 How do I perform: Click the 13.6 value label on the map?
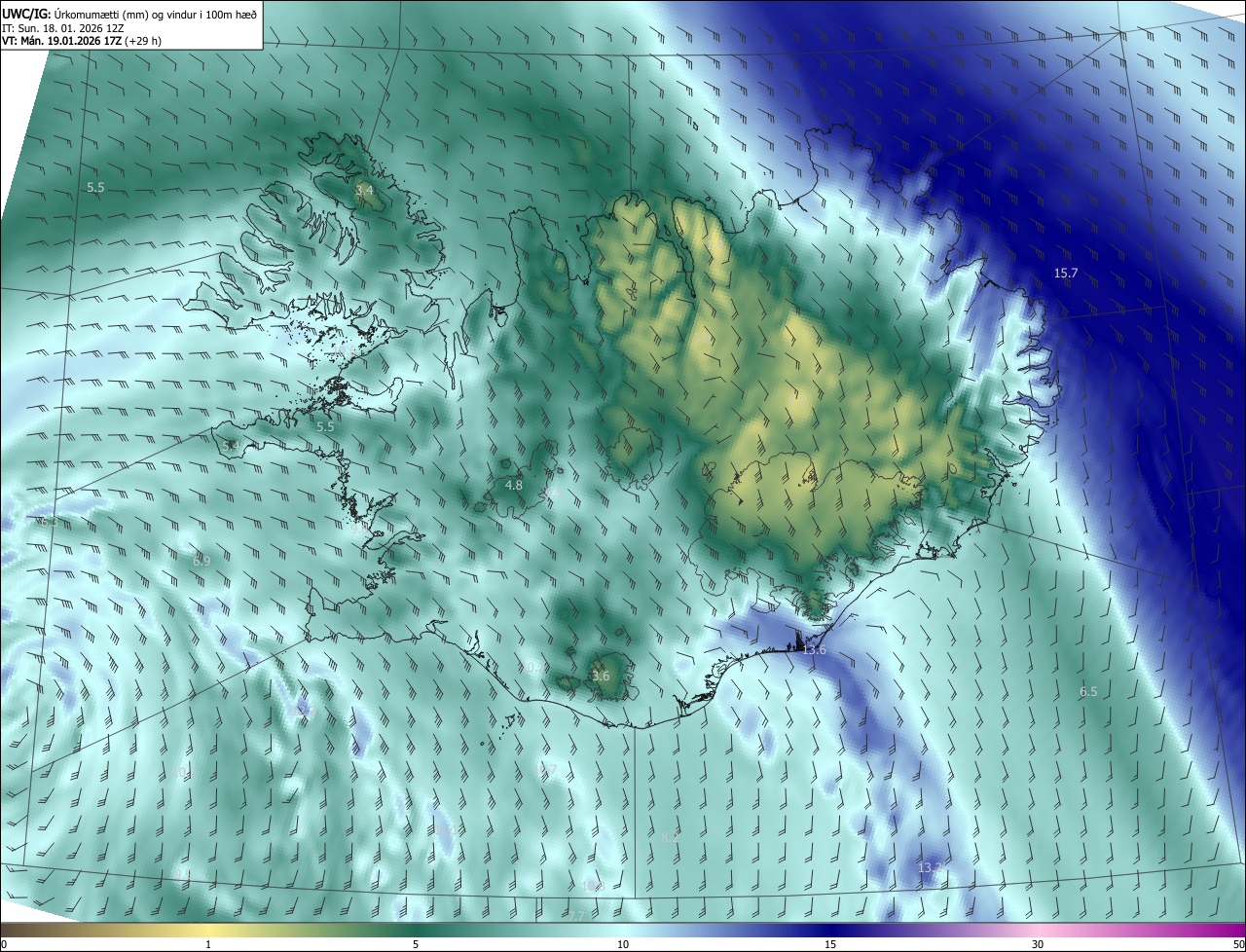(814, 650)
